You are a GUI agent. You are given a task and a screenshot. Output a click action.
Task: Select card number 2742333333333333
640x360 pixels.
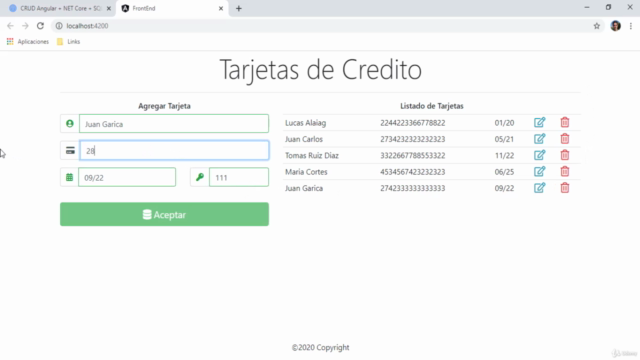pos(413,188)
